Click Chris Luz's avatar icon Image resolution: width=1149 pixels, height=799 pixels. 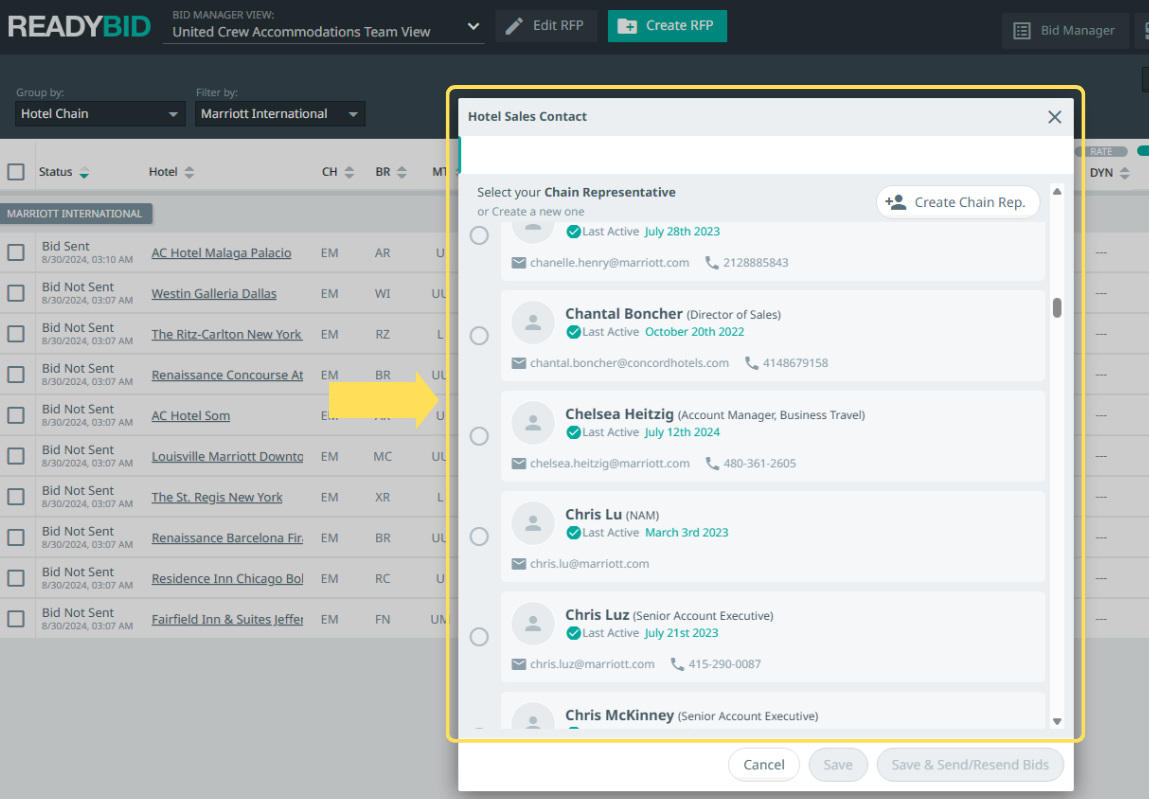click(x=533, y=623)
